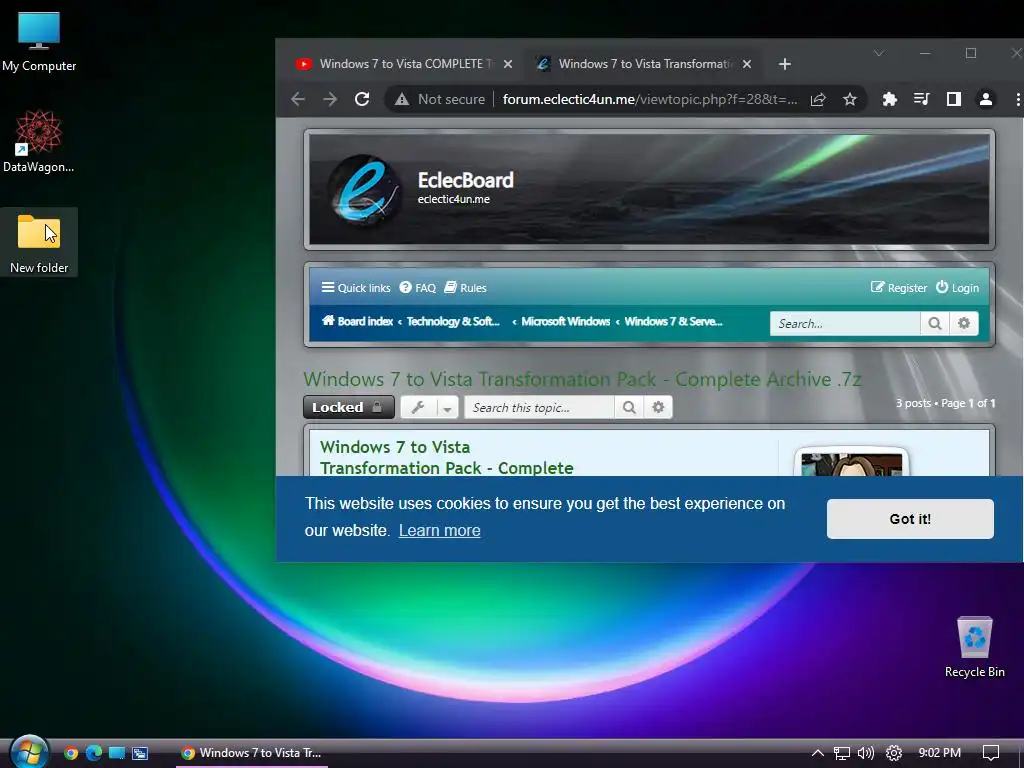The image size is (1024, 768).
Task: Go to Board index breadcrumb
Action: tap(357, 321)
